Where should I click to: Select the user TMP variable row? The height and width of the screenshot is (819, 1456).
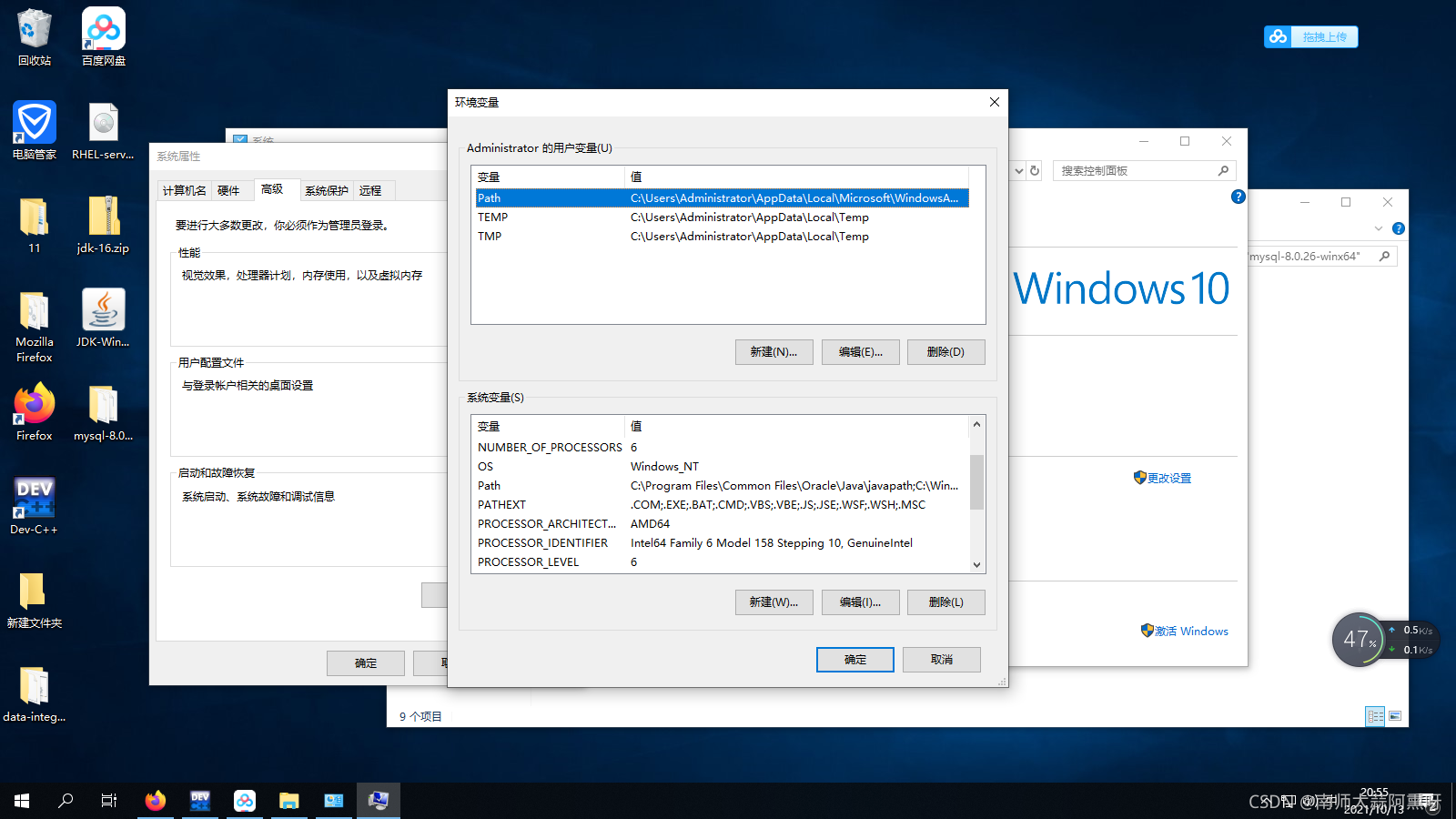tap(723, 236)
